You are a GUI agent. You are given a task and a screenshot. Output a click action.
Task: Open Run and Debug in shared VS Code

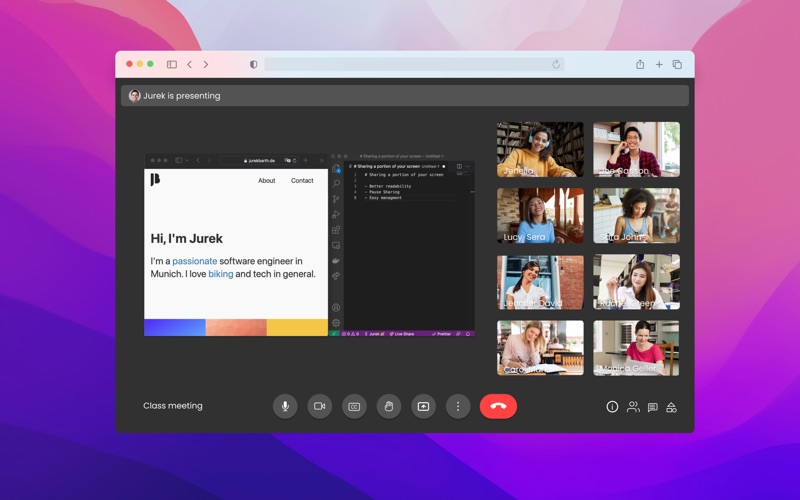pyautogui.click(x=336, y=214)
